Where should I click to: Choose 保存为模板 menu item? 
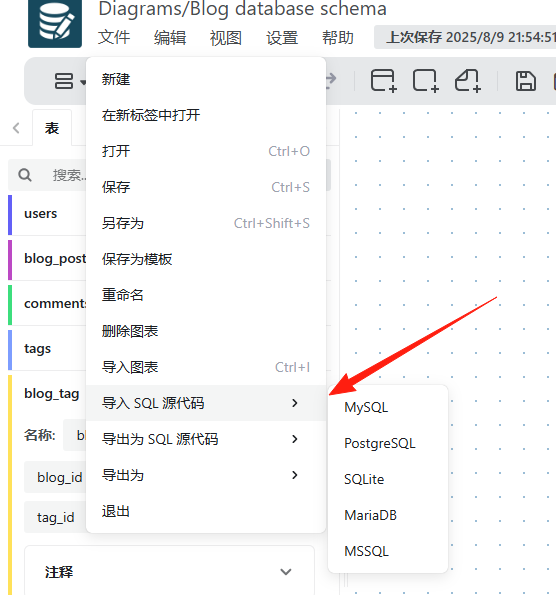tap(206, 259)
